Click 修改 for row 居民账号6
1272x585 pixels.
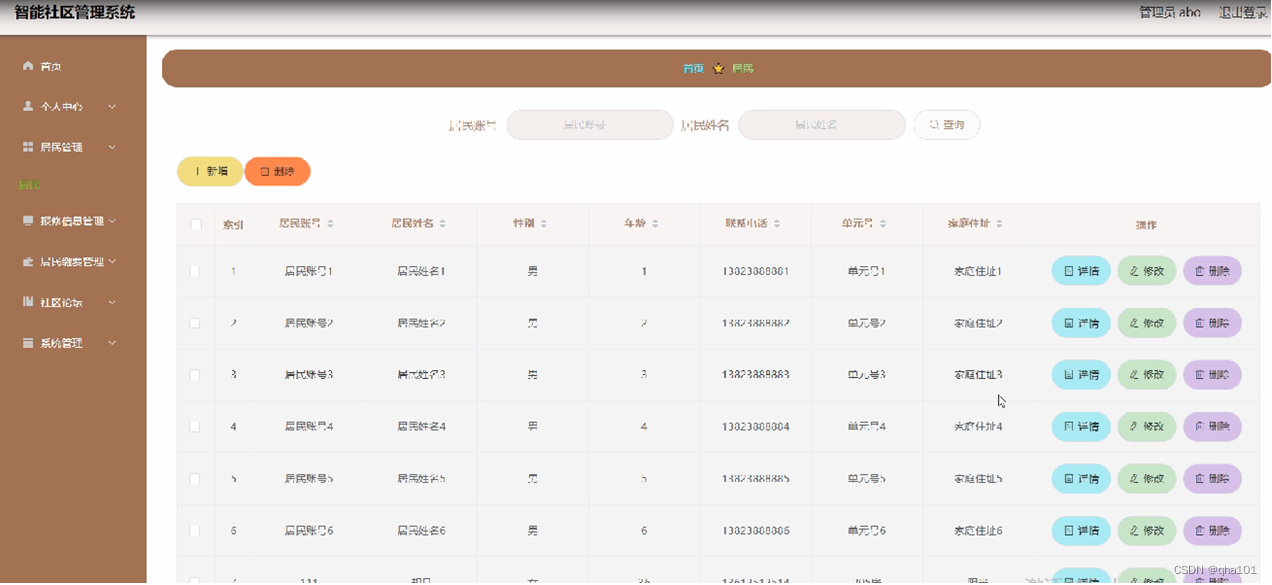coord(1147,531)
